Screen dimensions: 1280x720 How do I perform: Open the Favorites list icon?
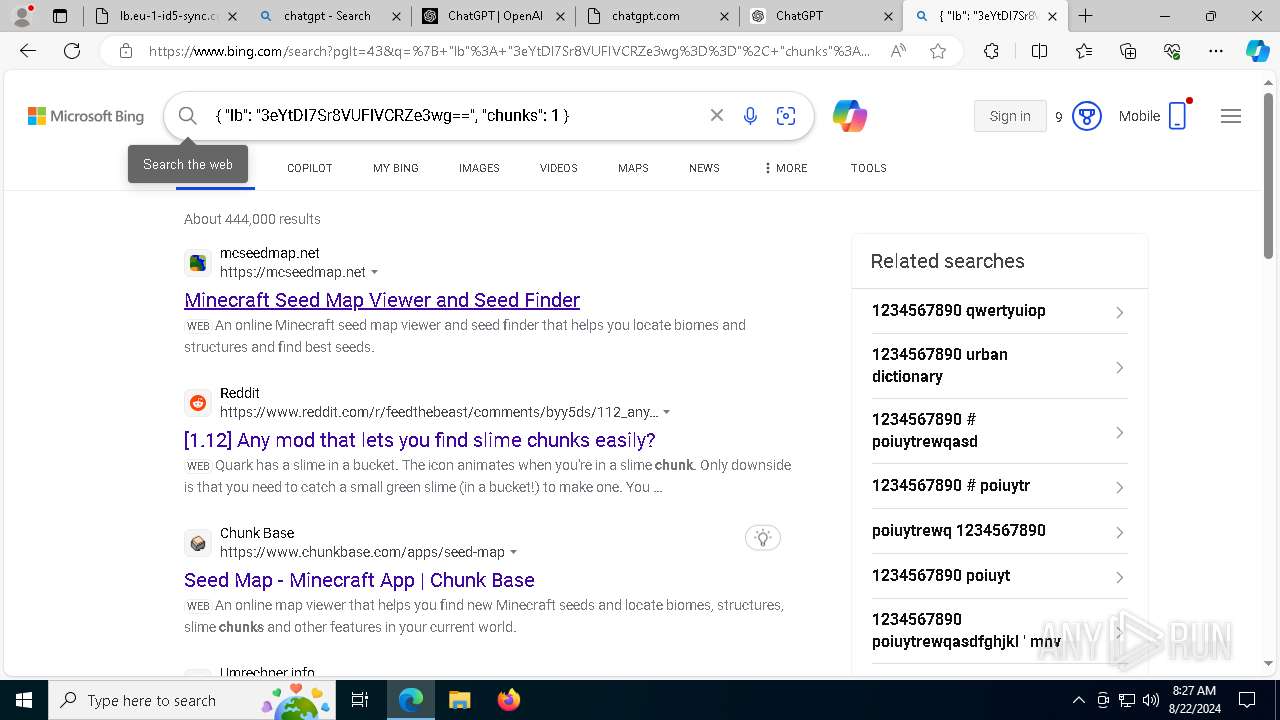tap(1084, 51)
